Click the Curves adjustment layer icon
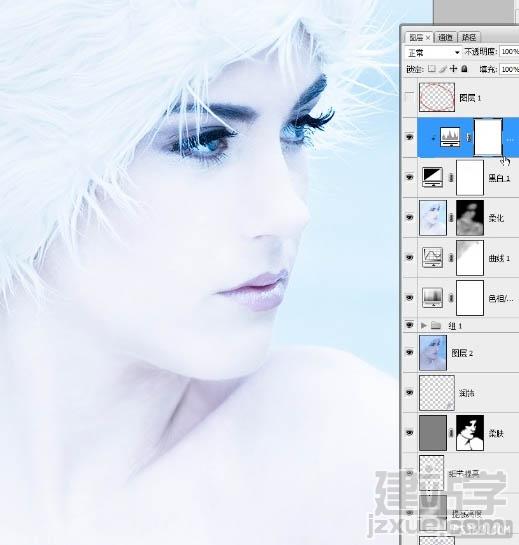 [x=432, y=258]
